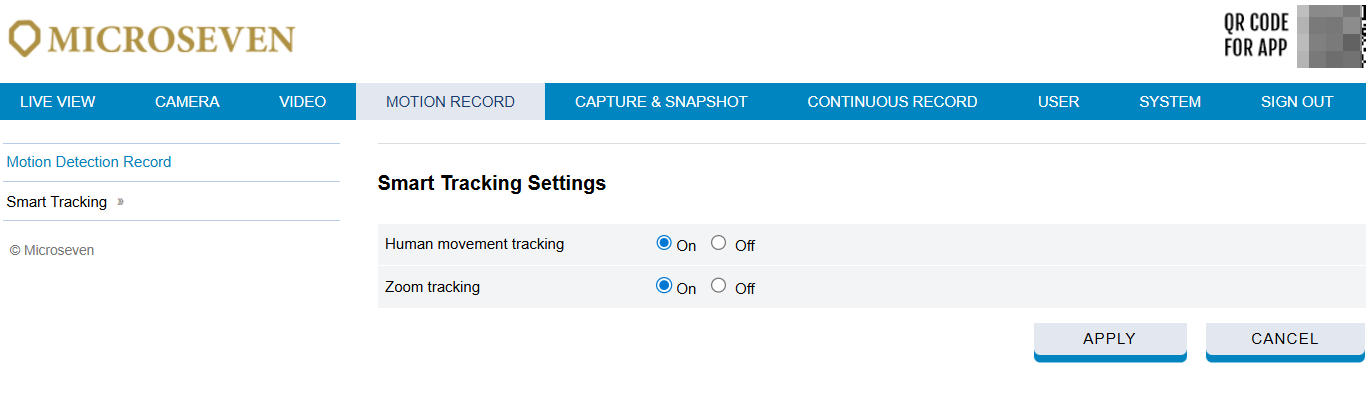
Task: Turn Human movement tracking Off
Action: [718, 243]
